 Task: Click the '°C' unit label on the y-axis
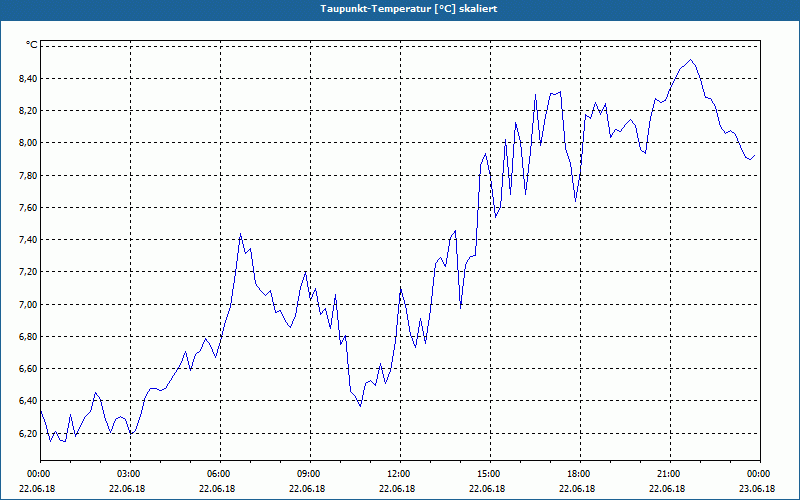click(32, 45)
